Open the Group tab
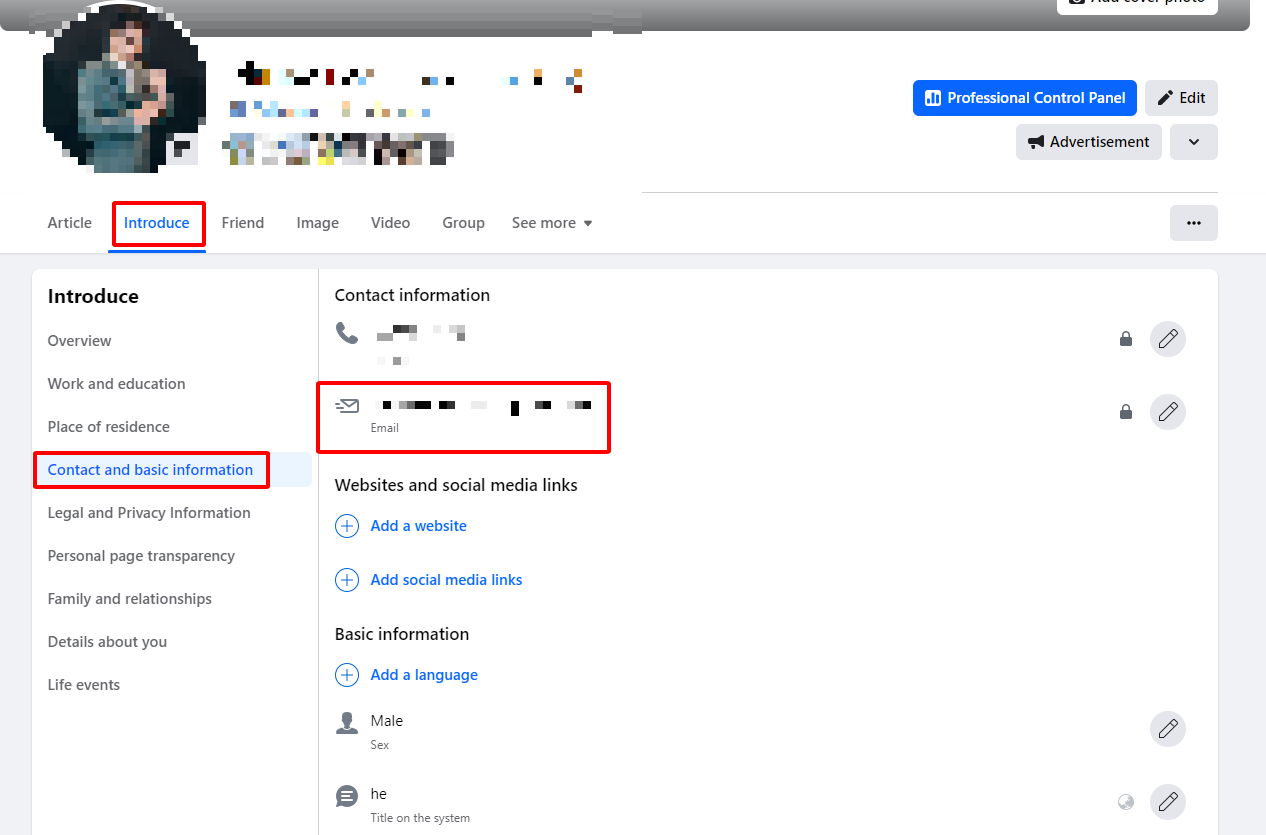The width and height of the screenshot is (1266, 835). [464, 223]
